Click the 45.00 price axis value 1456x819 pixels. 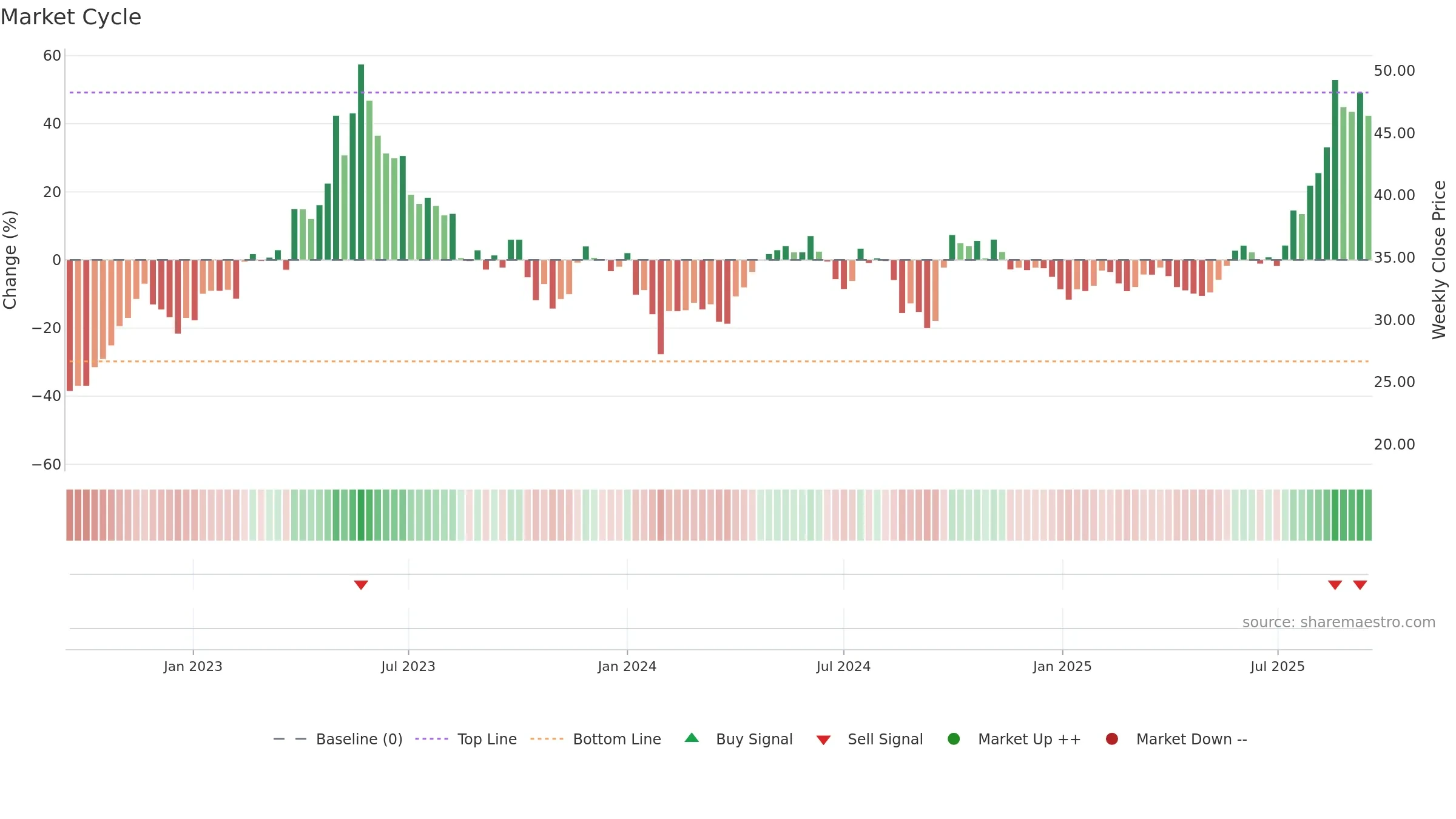(x=1394, y=133)
